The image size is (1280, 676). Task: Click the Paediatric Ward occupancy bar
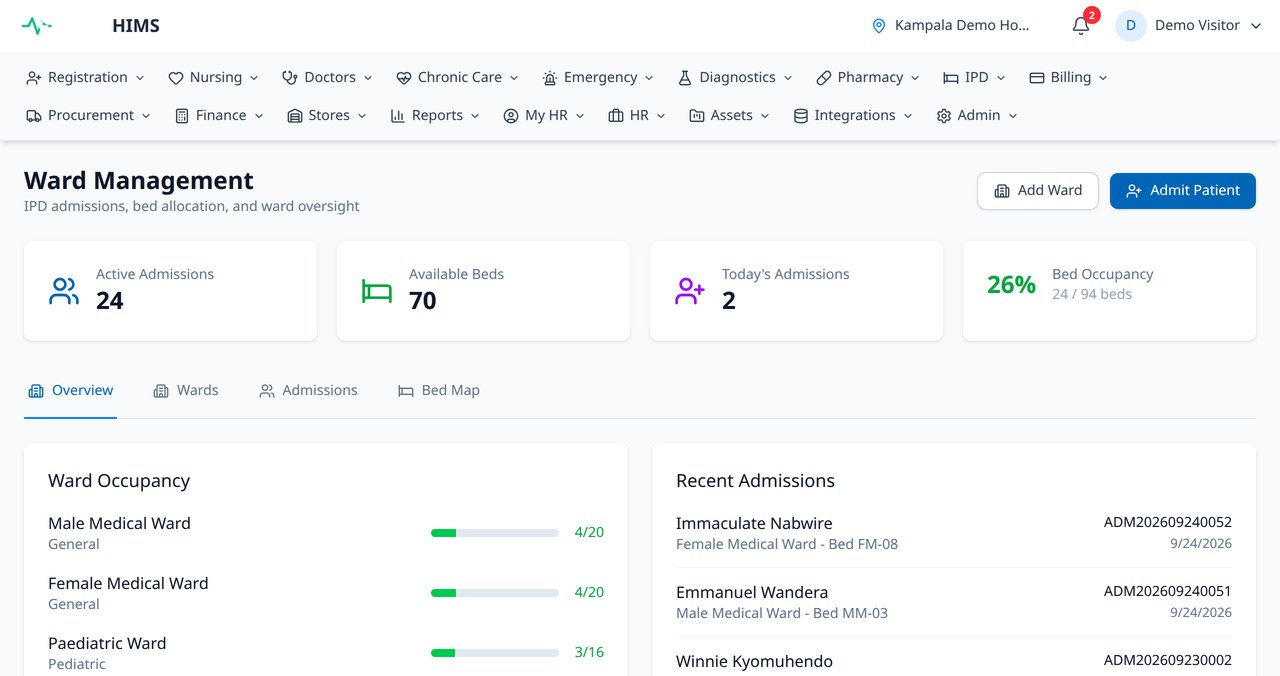tap(495, 653)
